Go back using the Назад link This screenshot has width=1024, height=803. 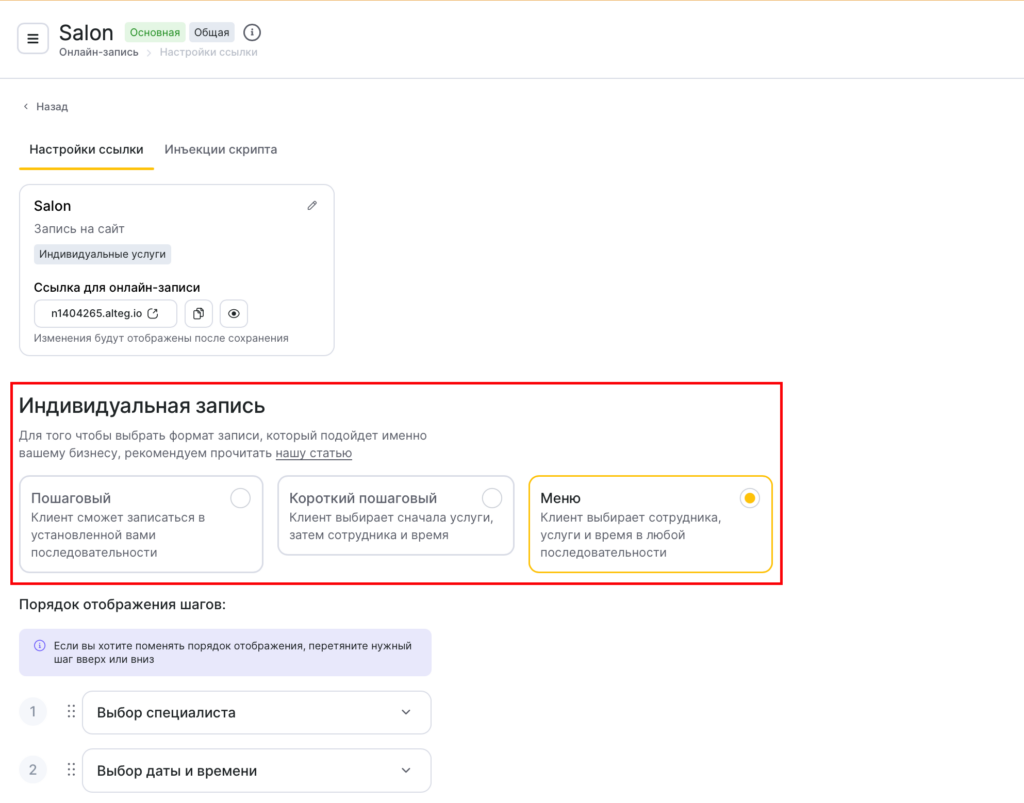pos(46,107)
